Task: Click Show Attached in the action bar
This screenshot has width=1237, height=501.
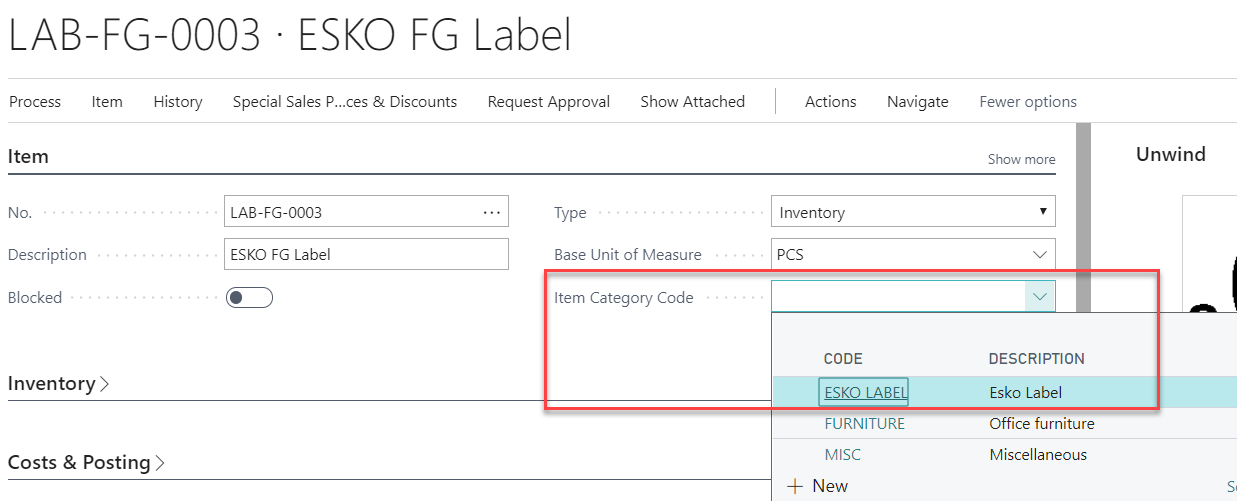Action: 692,102
